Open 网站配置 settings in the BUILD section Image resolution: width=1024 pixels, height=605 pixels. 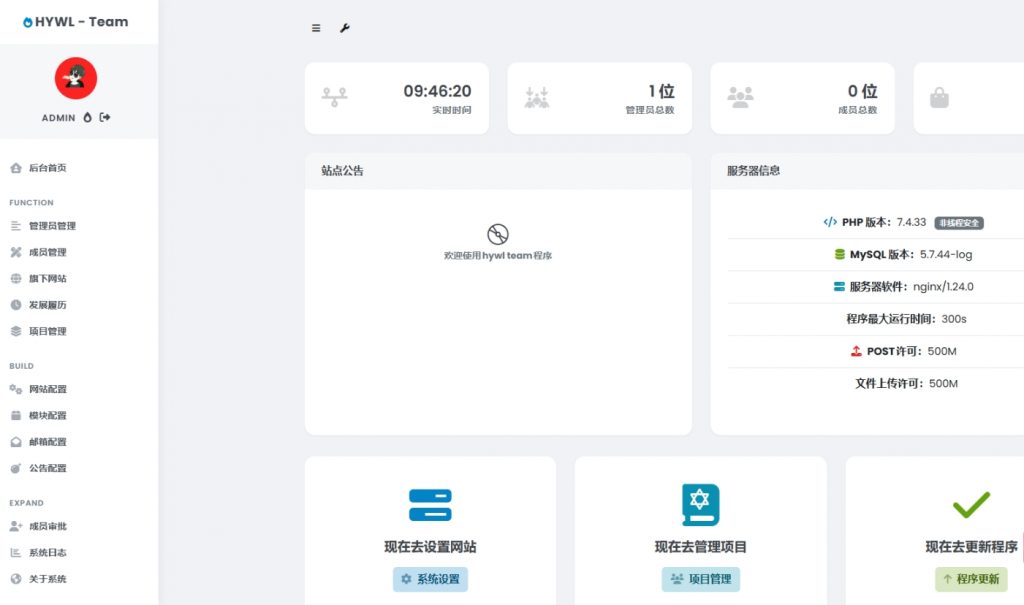[x=45, y=389]
